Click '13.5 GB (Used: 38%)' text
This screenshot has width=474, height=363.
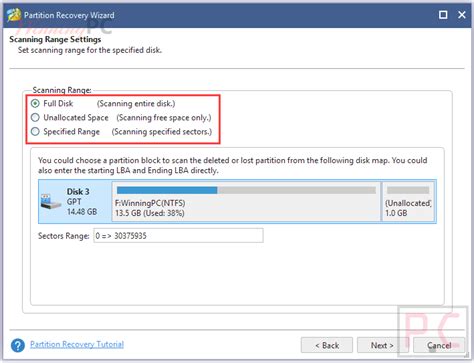tap(150, 213)
